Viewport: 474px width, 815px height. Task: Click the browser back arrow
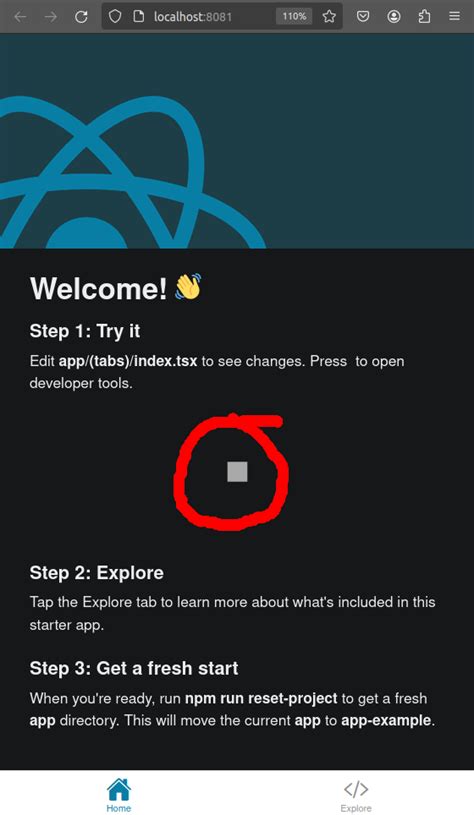(x=20, y=17)
